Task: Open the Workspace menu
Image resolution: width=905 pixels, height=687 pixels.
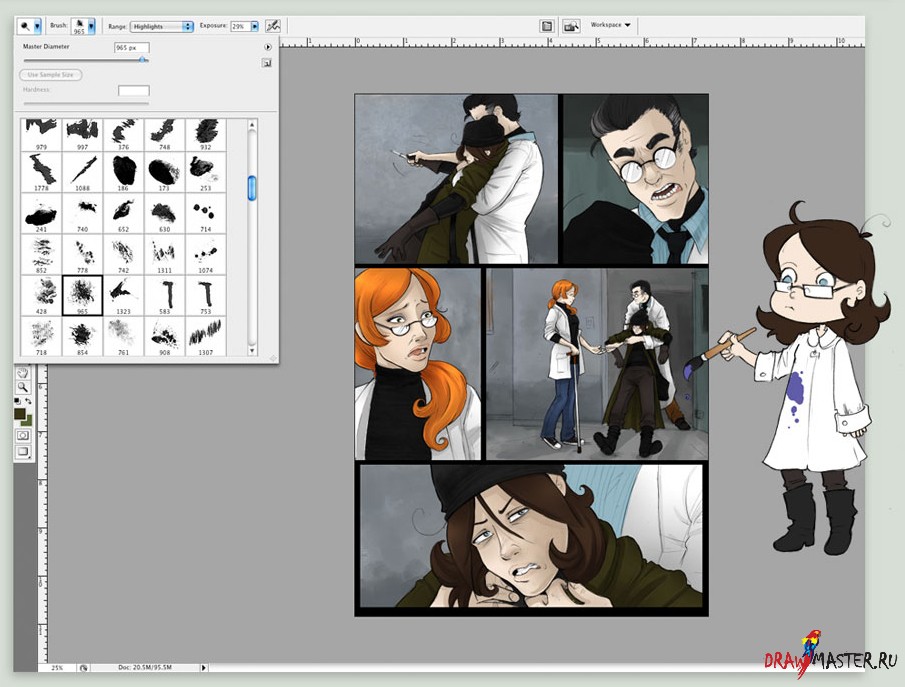Action: tap(610, 25)
